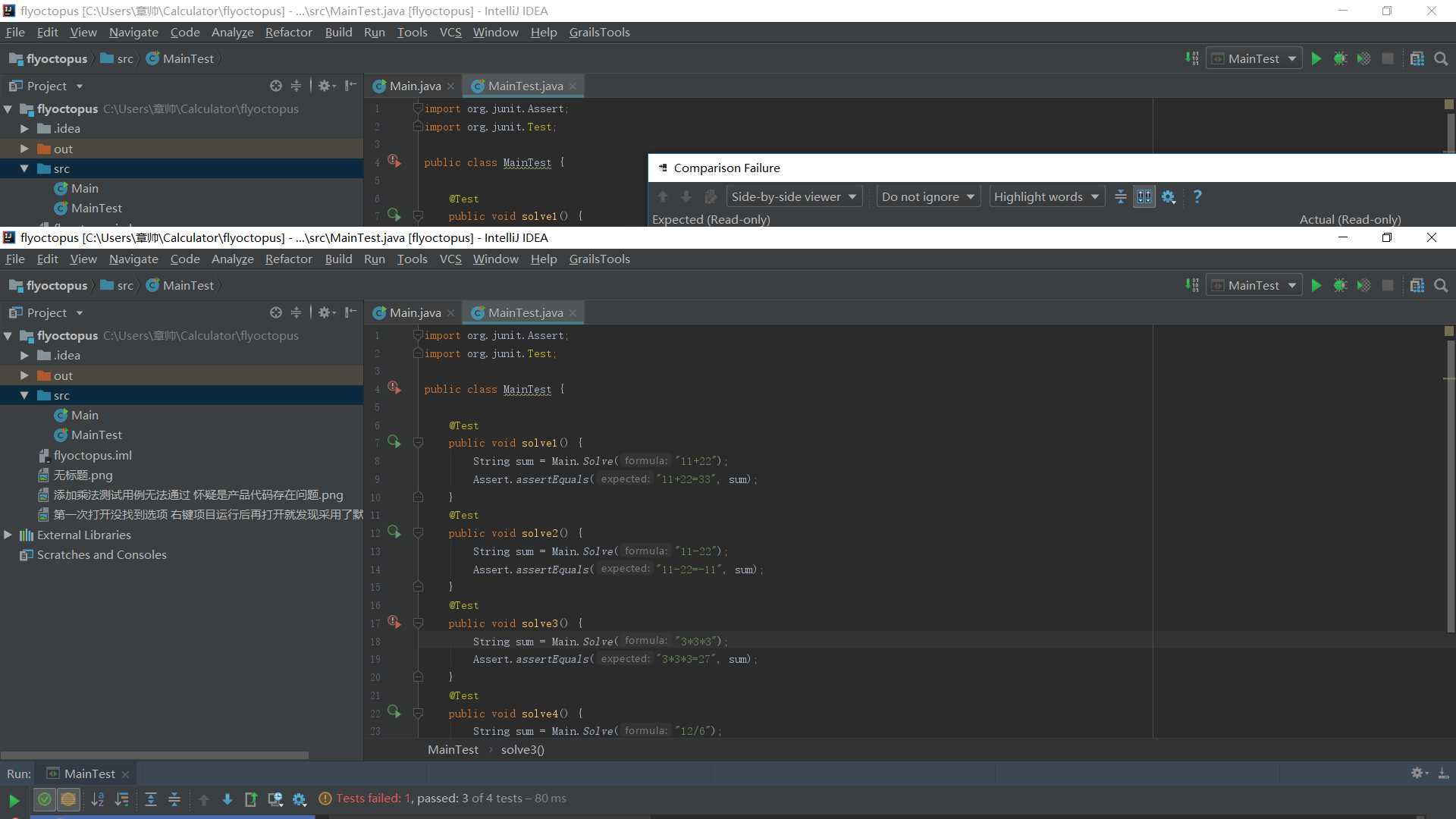Click run gutter icon beside solve1 in lower window

pos(394,441)
